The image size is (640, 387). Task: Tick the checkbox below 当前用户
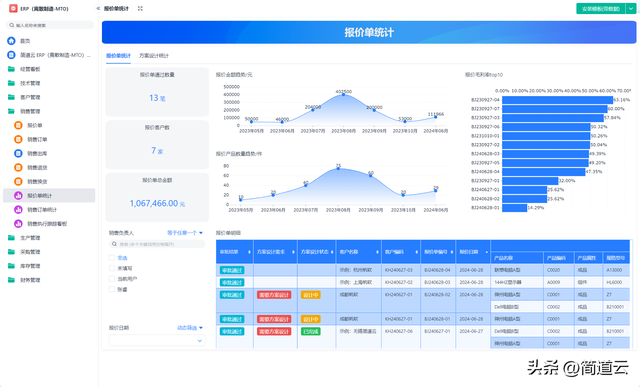(x=111, y=289)
